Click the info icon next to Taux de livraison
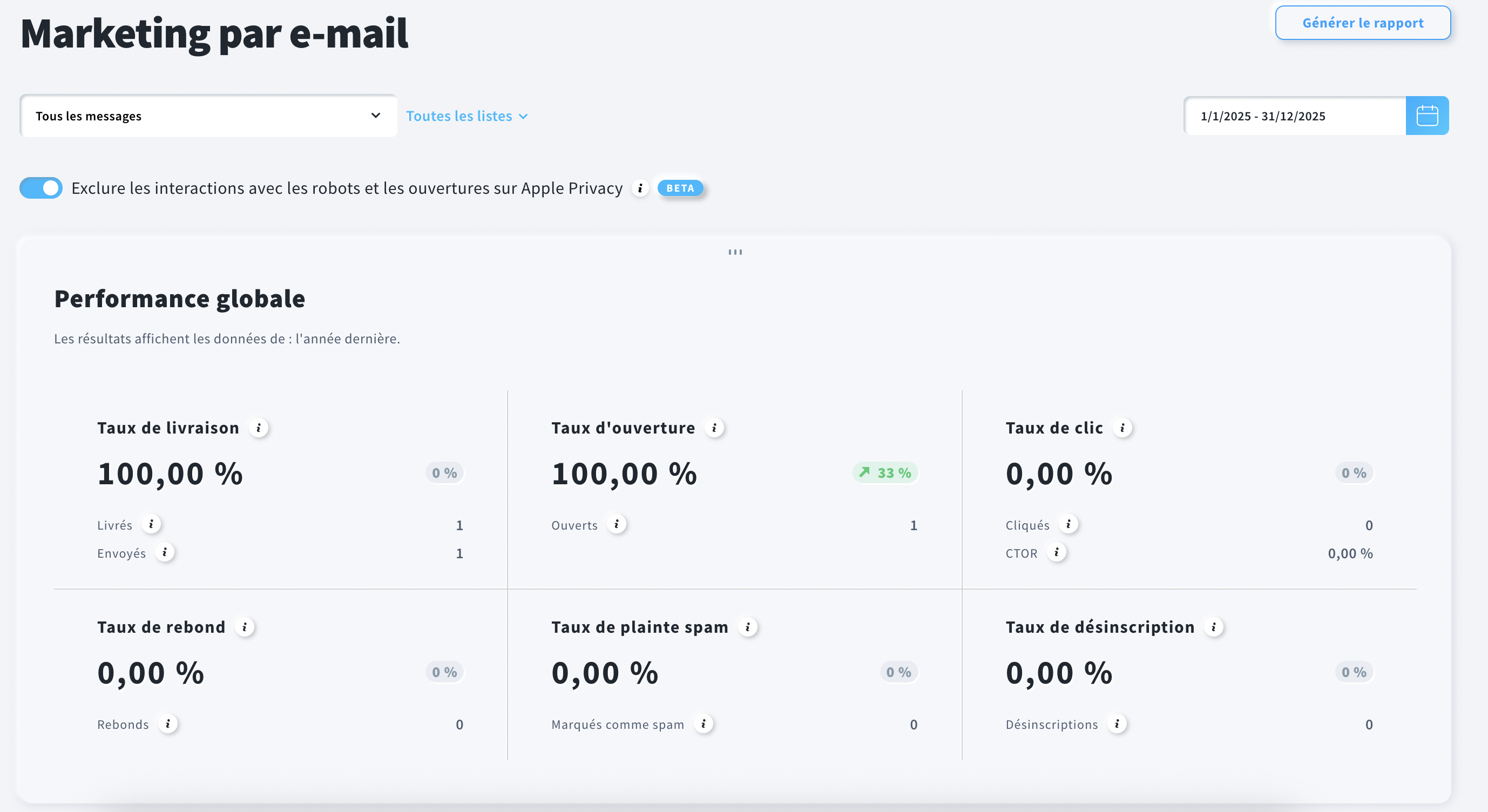The width and height of the screenshot is (1488, 812). 259,428
